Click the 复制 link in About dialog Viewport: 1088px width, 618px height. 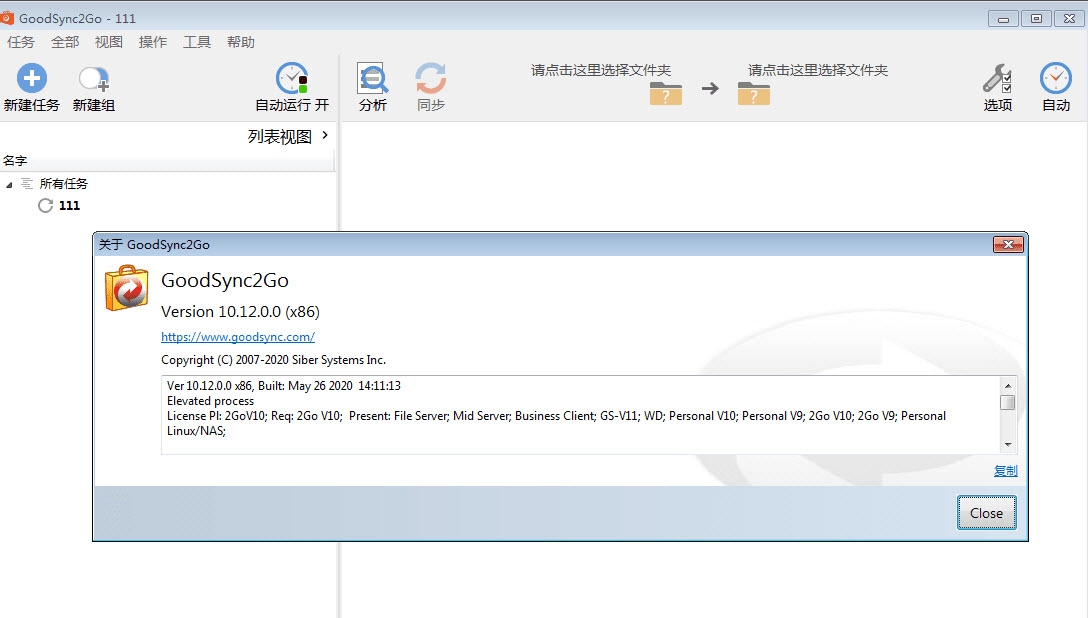point(1005,471)
